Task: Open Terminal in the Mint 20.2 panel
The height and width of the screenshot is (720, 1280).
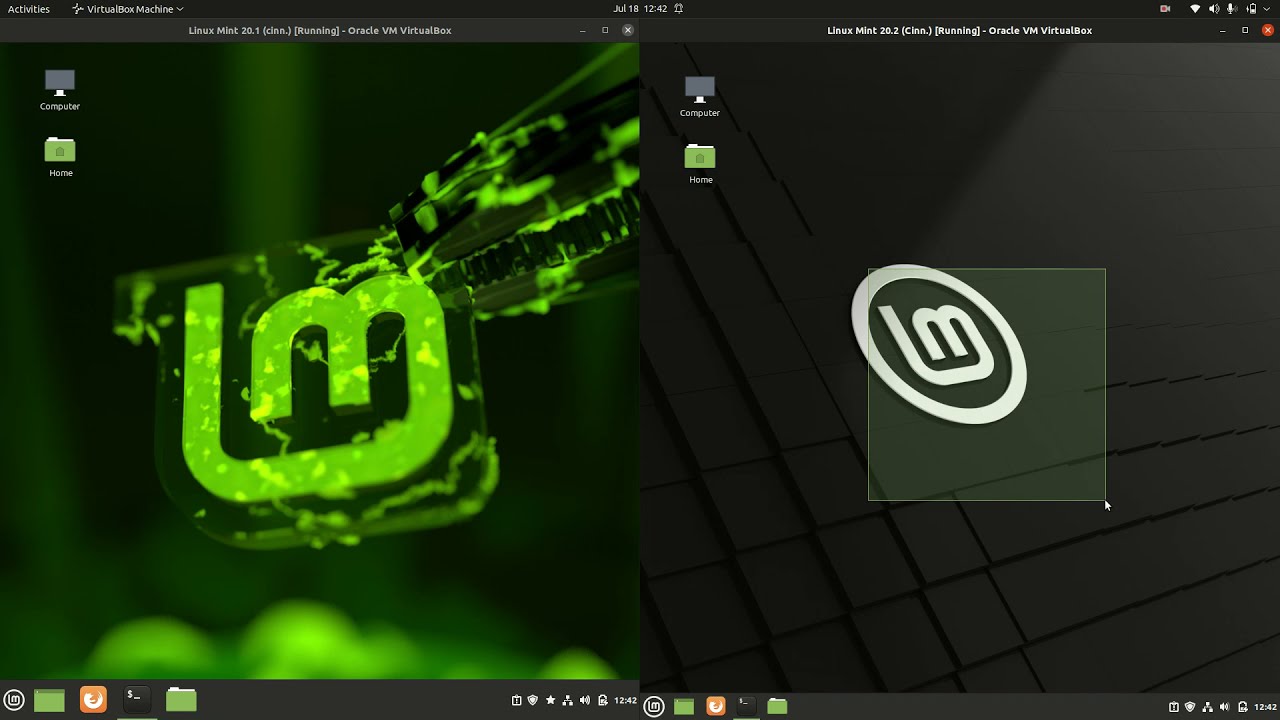Action: coord(746,706)
